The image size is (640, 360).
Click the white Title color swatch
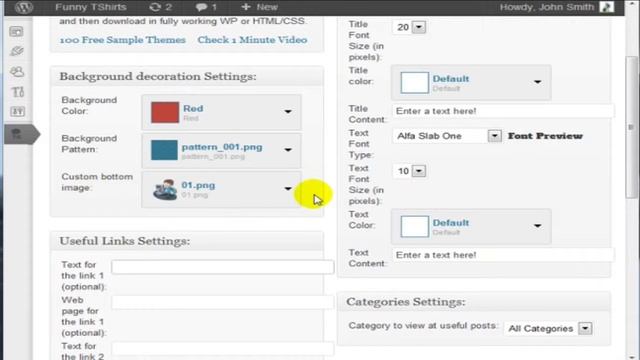pos(414,83)
